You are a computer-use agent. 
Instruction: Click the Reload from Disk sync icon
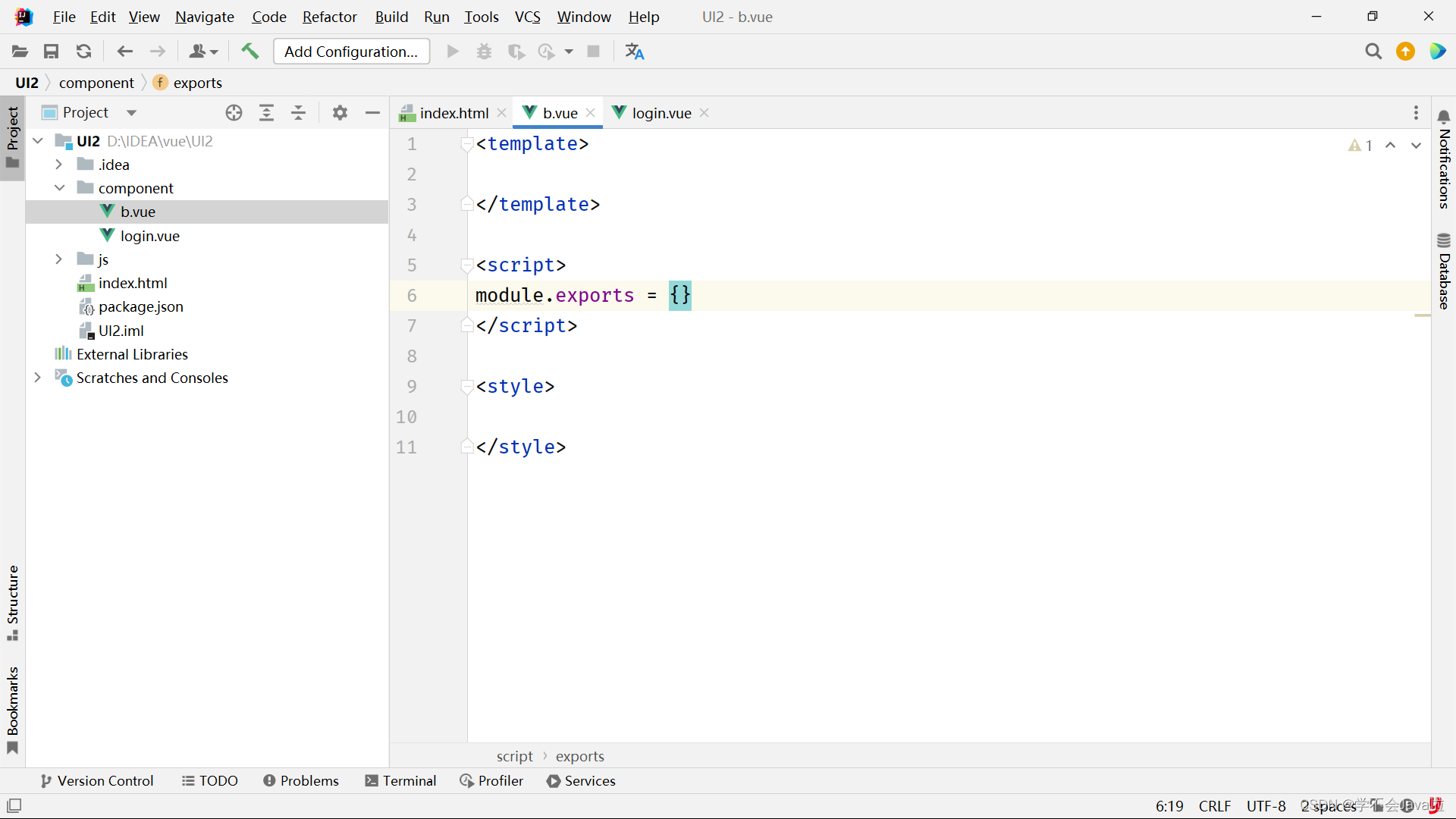click(x=84, y=52)
